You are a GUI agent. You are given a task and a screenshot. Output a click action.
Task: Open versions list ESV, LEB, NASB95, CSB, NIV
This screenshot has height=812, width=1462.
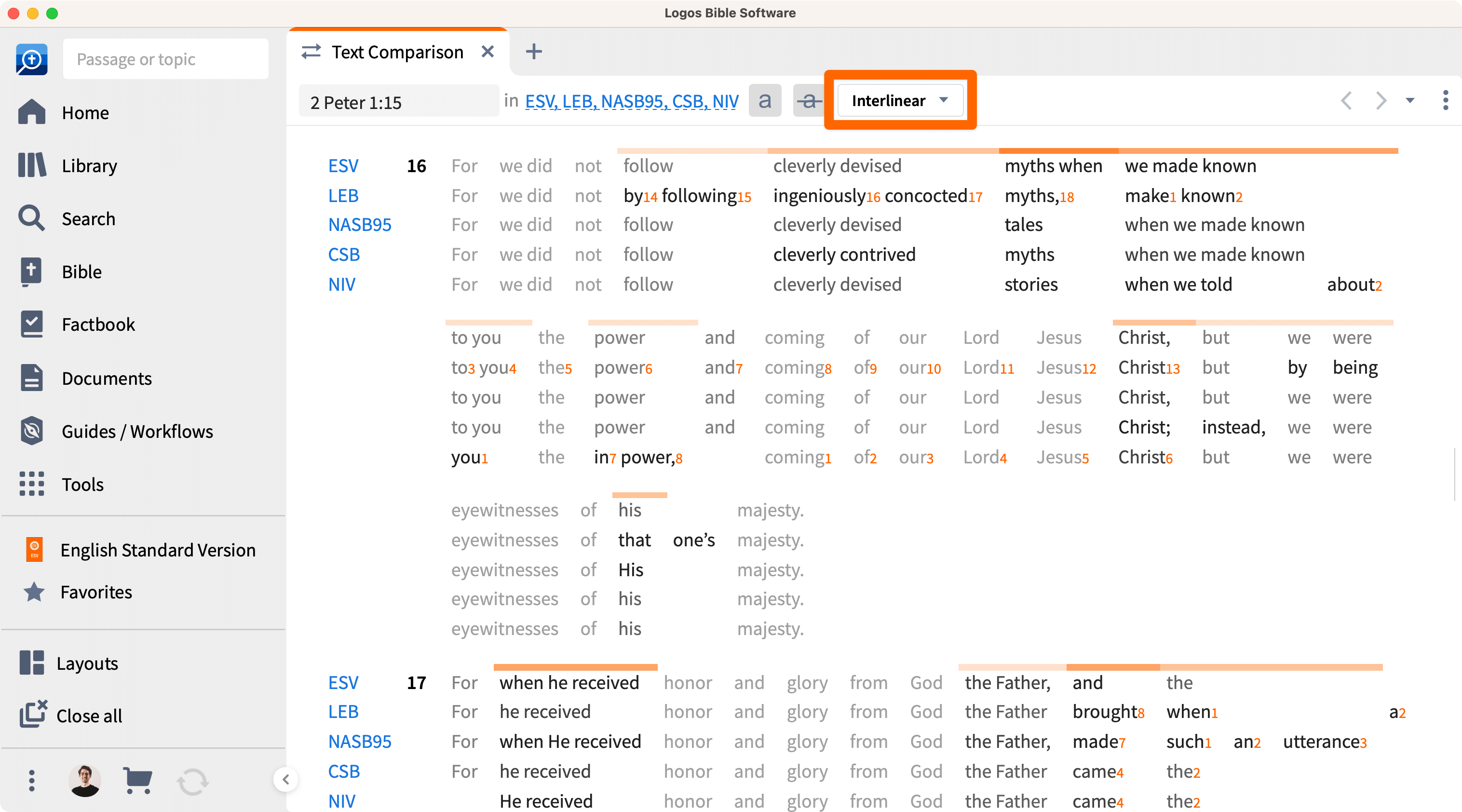pyautogui.click(x=632, y=101)
